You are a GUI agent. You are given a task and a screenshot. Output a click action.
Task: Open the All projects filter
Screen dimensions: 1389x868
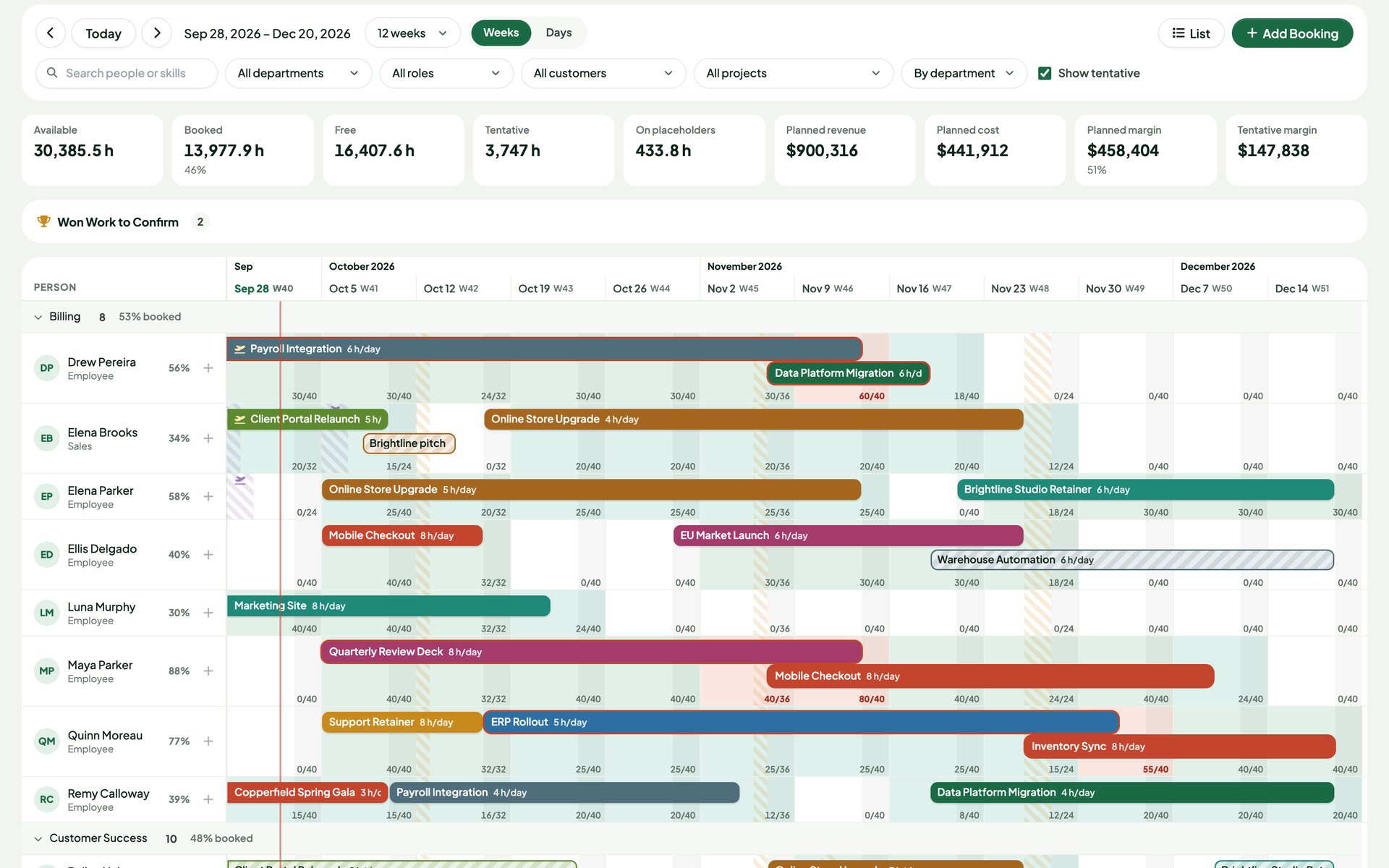pyautogui.click(x=794, y=73)
